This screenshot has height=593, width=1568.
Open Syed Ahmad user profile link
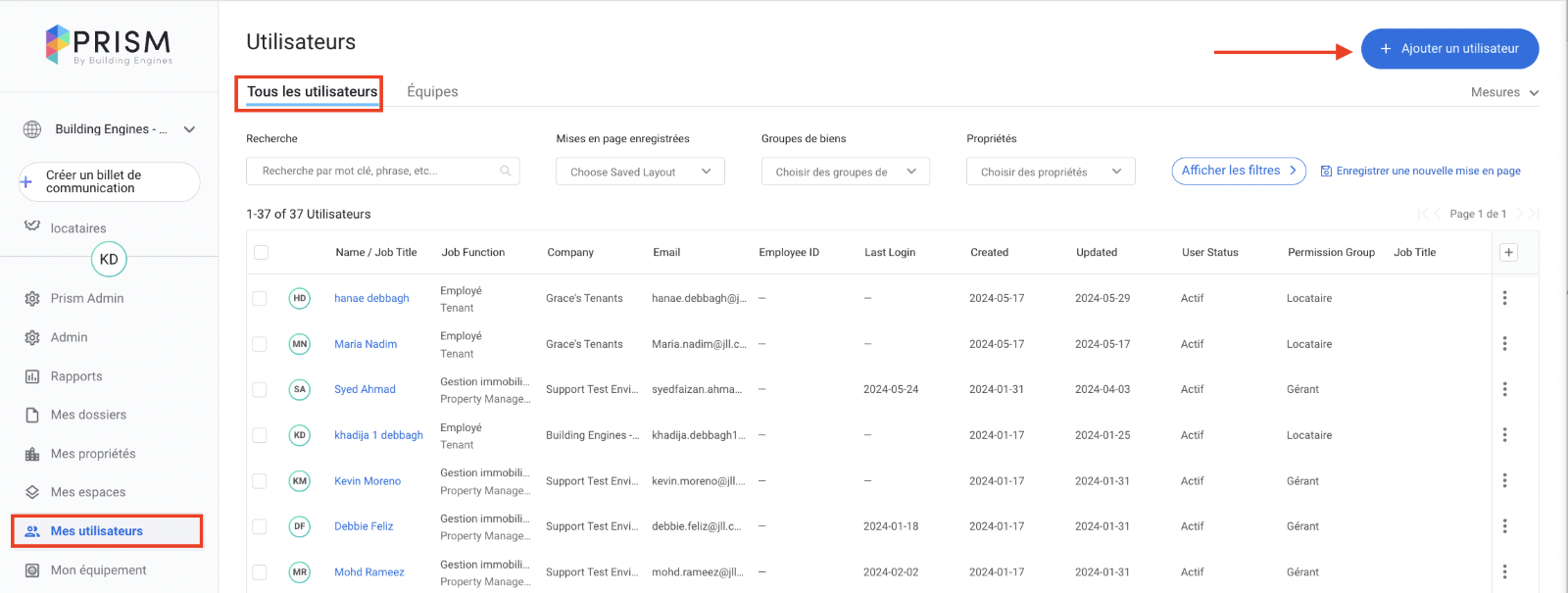click(x=365, y=389)
